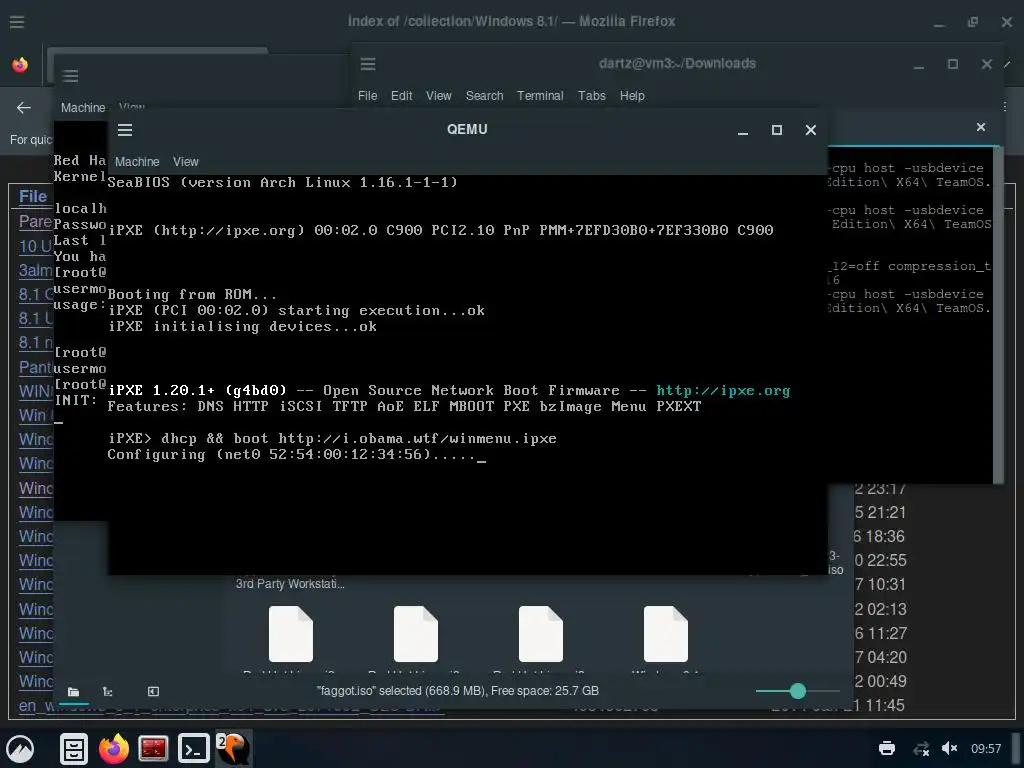Click the third blank file icon in file manager

coord(540,633)
